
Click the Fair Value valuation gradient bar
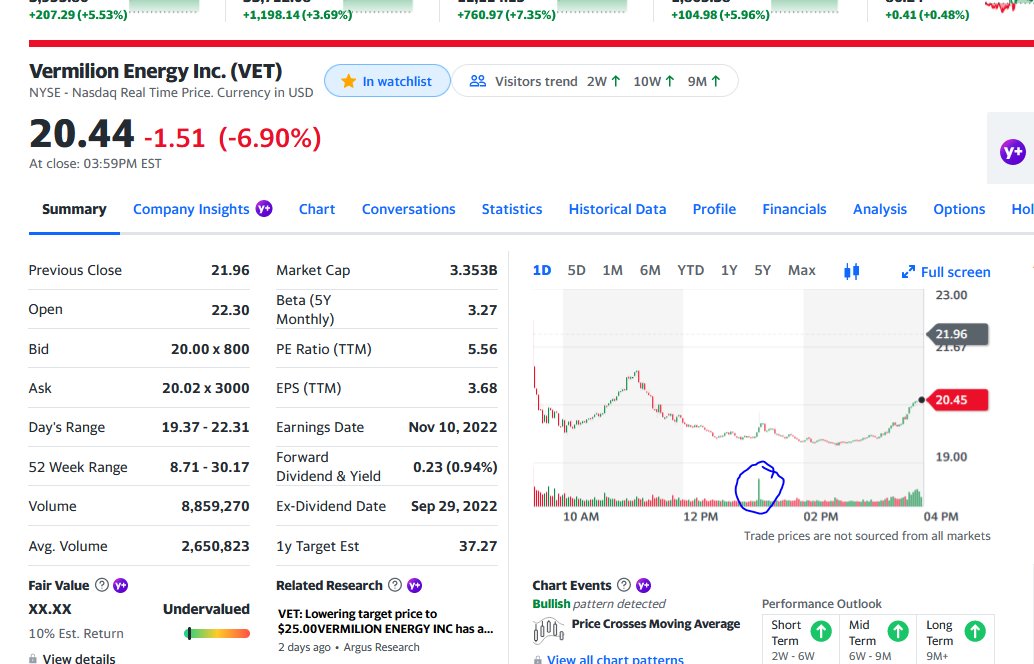[217, 634]
